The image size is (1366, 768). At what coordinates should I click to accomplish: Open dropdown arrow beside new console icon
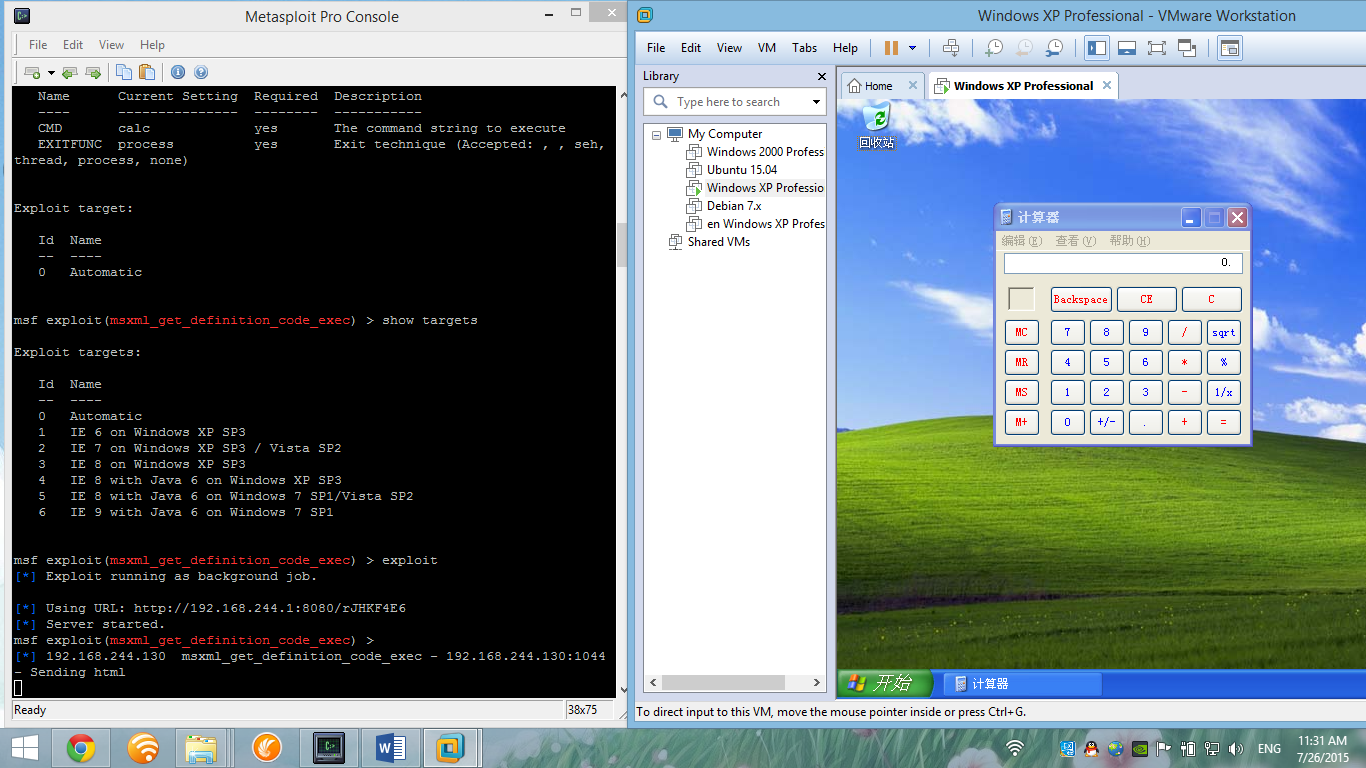tap(51, 72)
